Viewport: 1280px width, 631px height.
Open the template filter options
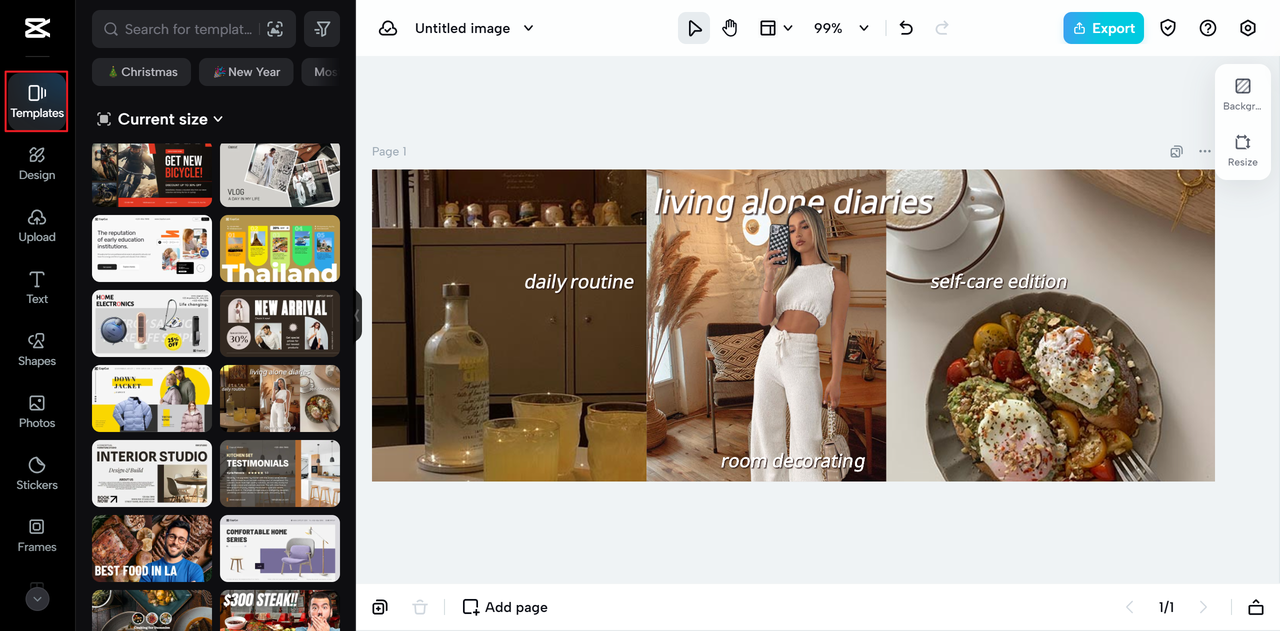pos(322,29)
